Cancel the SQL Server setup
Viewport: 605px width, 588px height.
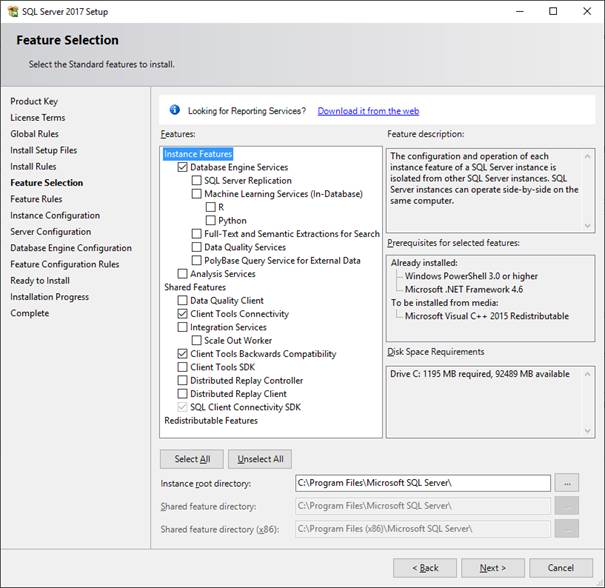click(x=561, y=568)
